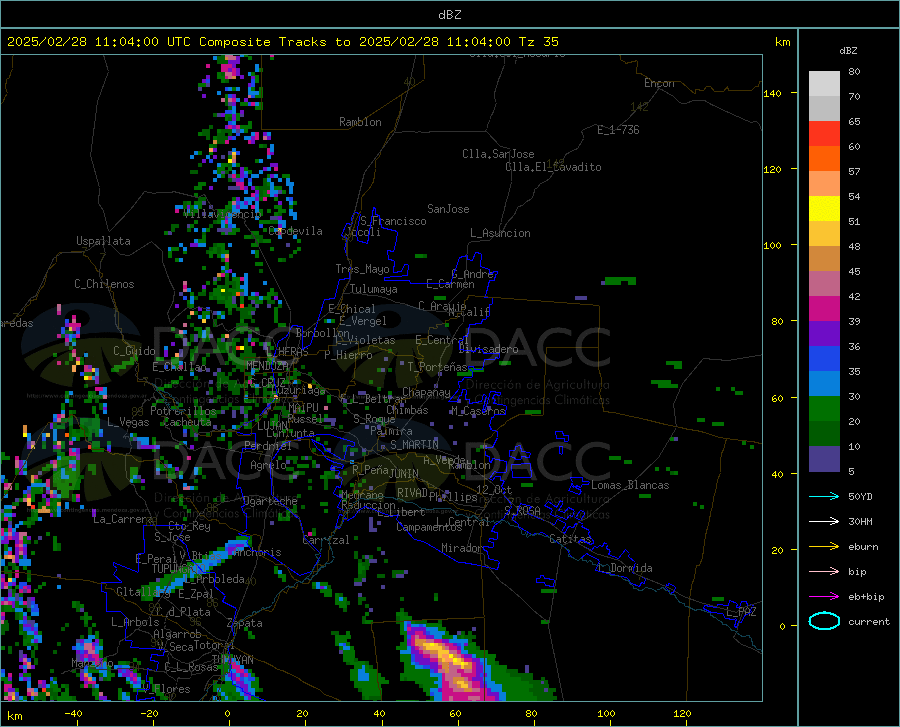900x727 pixels.
Task: Click the Chapanay label on map
Action: pos(426,392)
